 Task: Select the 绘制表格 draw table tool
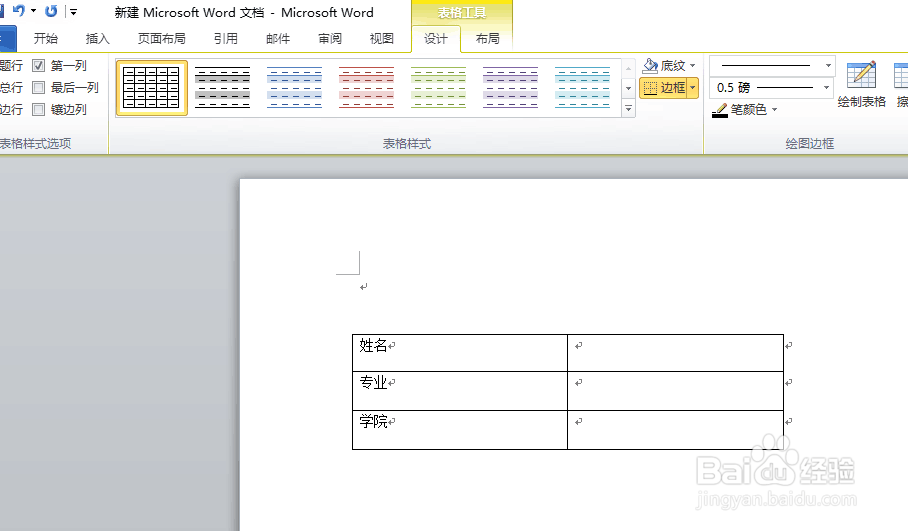tap(861, 85)
